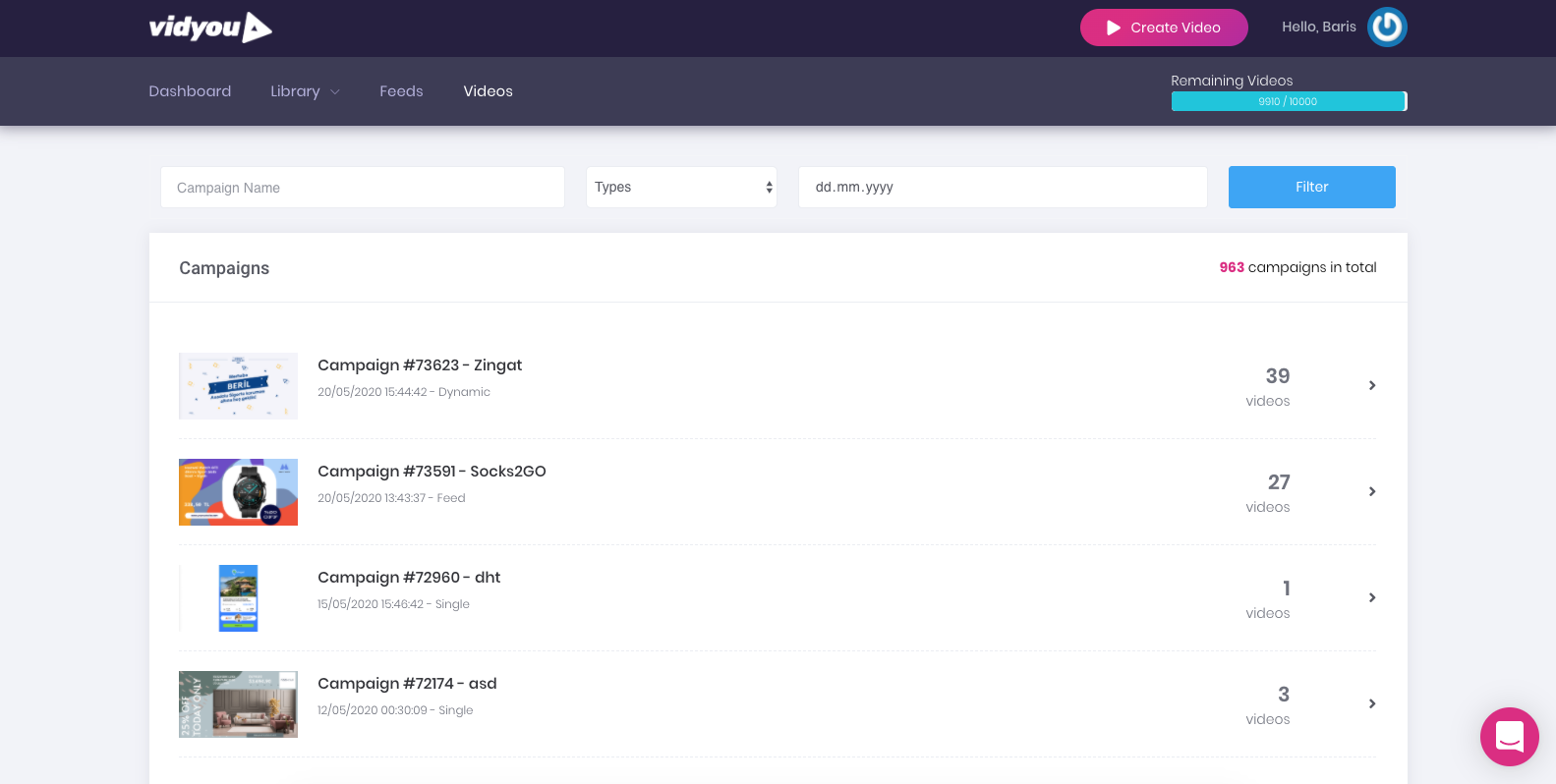Open the Types dropdown
The image size is (1556, 784).
click(x=681, y=187)
